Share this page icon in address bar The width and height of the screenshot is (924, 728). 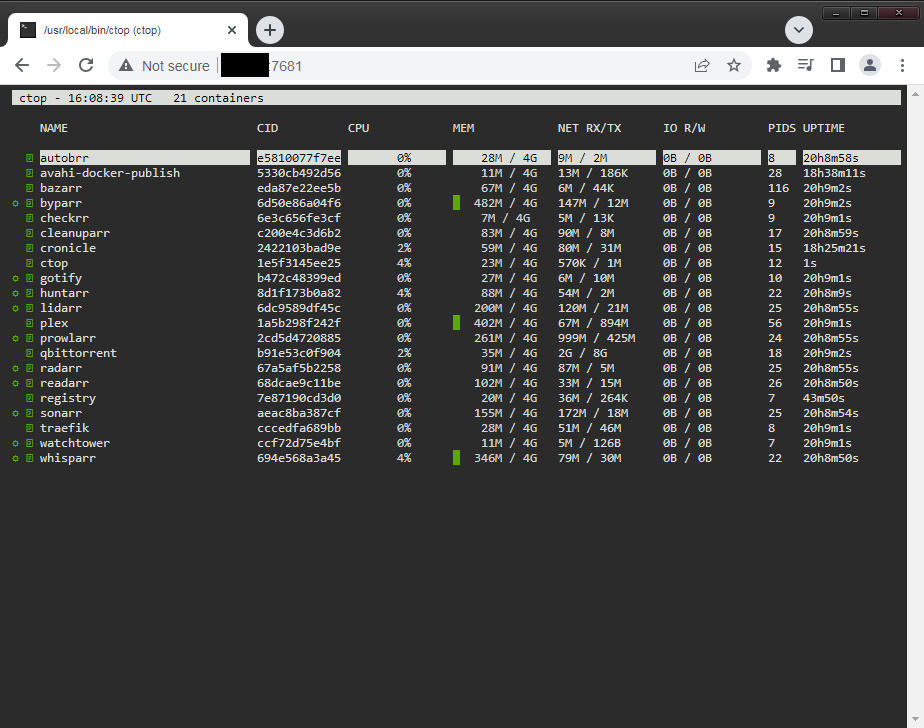702,65
